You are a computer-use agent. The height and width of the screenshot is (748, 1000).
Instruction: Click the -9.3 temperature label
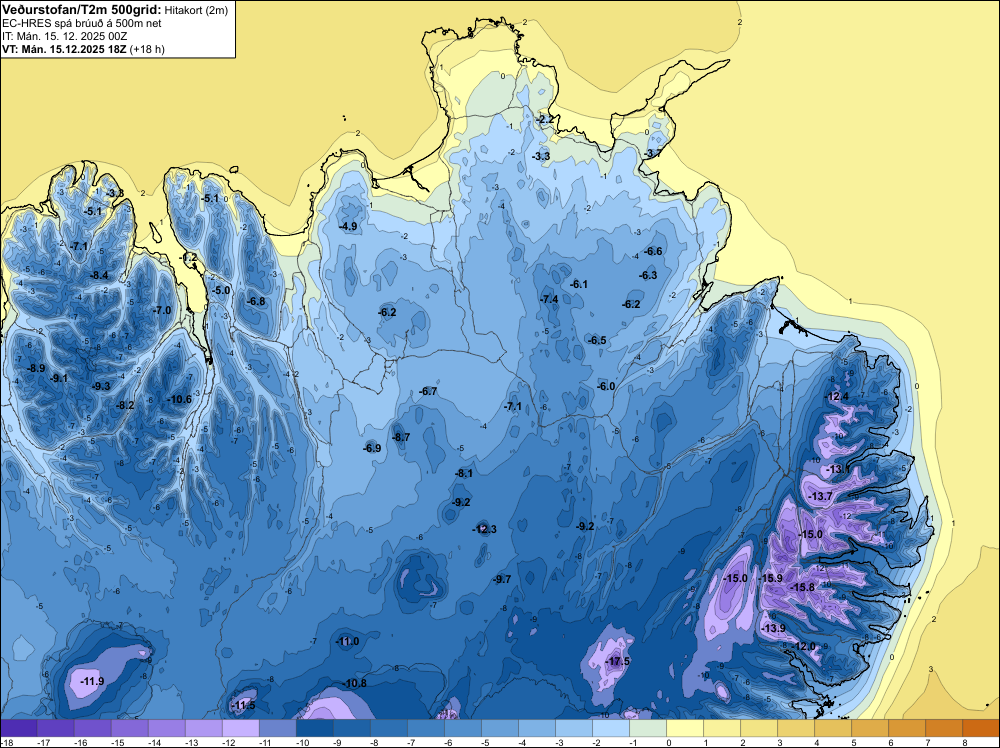(x=101, y=386)
